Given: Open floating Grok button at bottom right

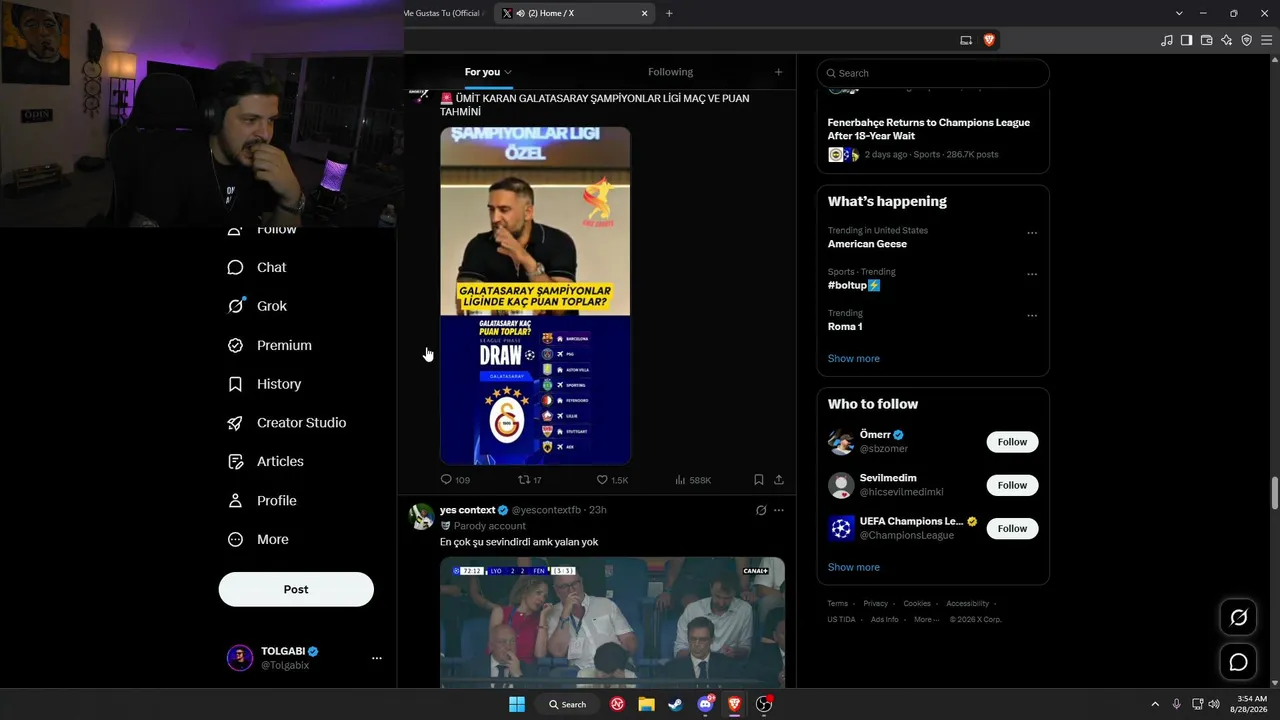Looking at the screenshot, I should 1238,618.
